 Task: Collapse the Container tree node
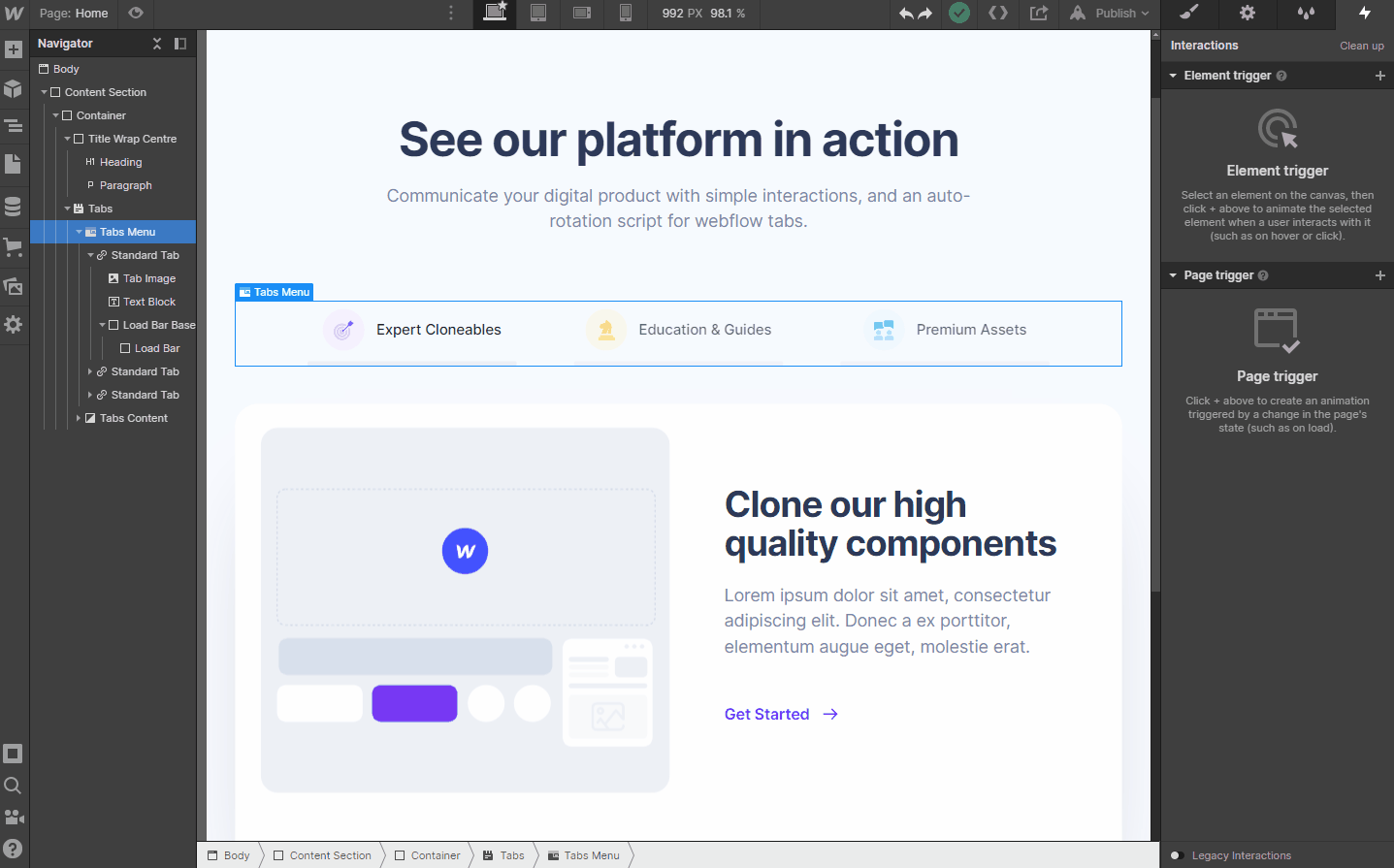click(56, 115)
